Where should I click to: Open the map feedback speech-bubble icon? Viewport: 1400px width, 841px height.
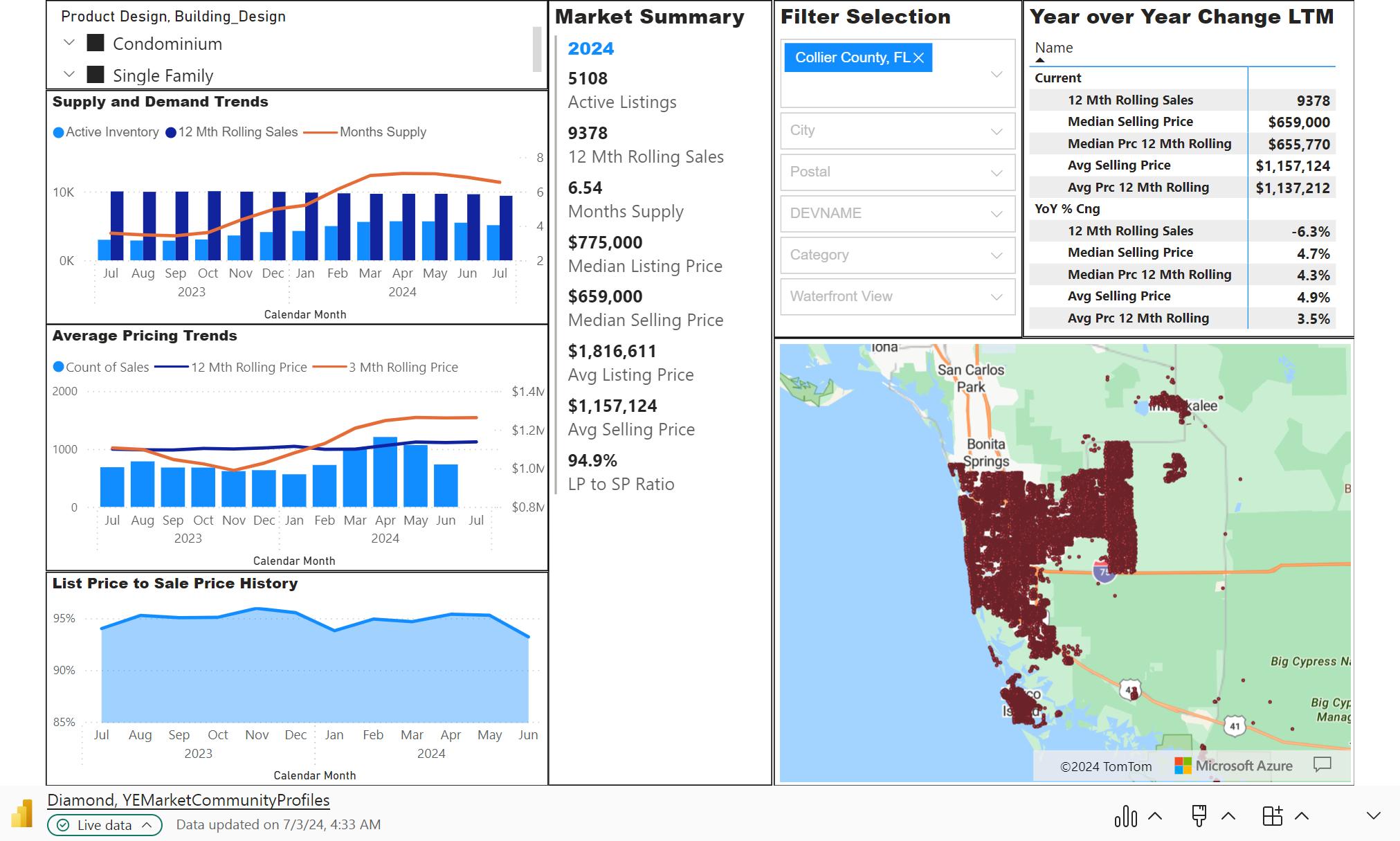[1322, 764]
